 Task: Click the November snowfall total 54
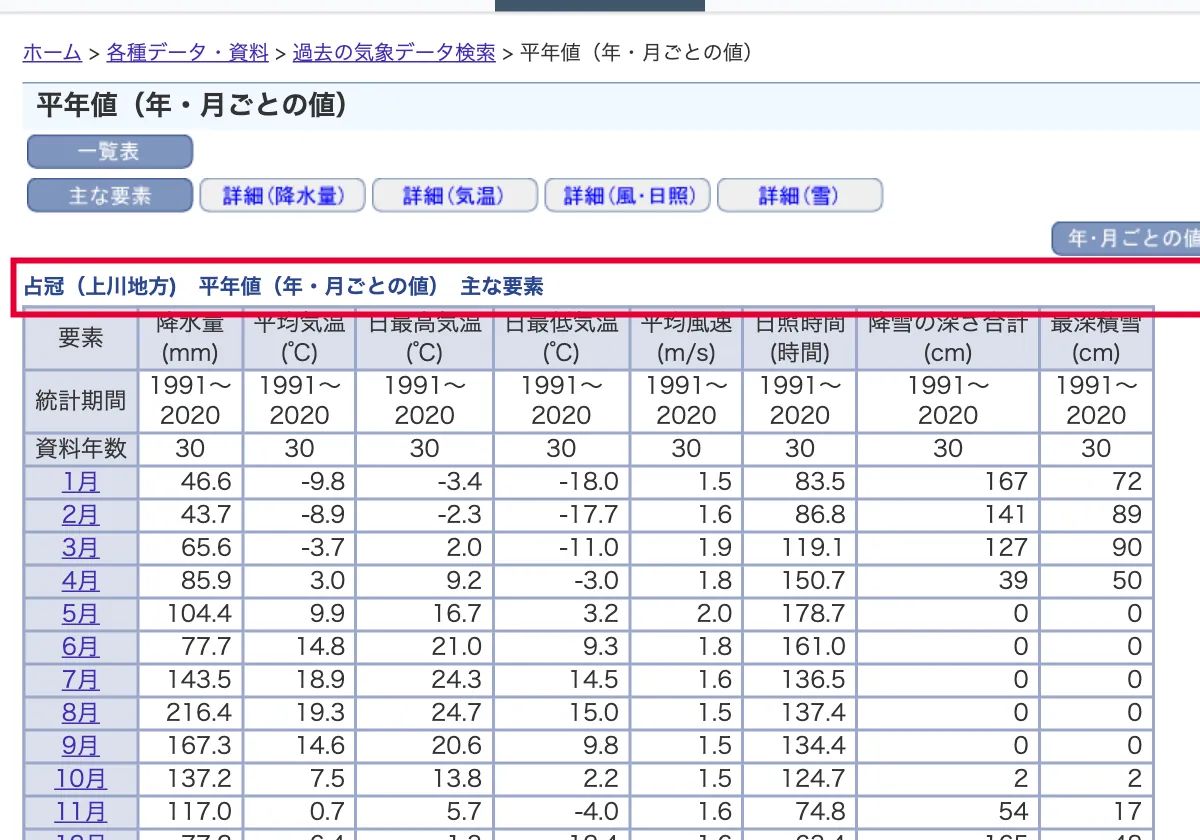point(1013,812)
